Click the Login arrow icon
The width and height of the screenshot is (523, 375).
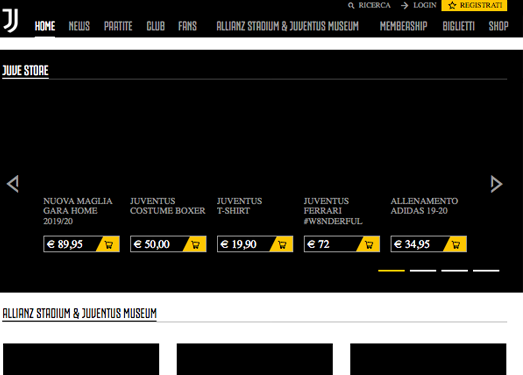tap(405, 6)
